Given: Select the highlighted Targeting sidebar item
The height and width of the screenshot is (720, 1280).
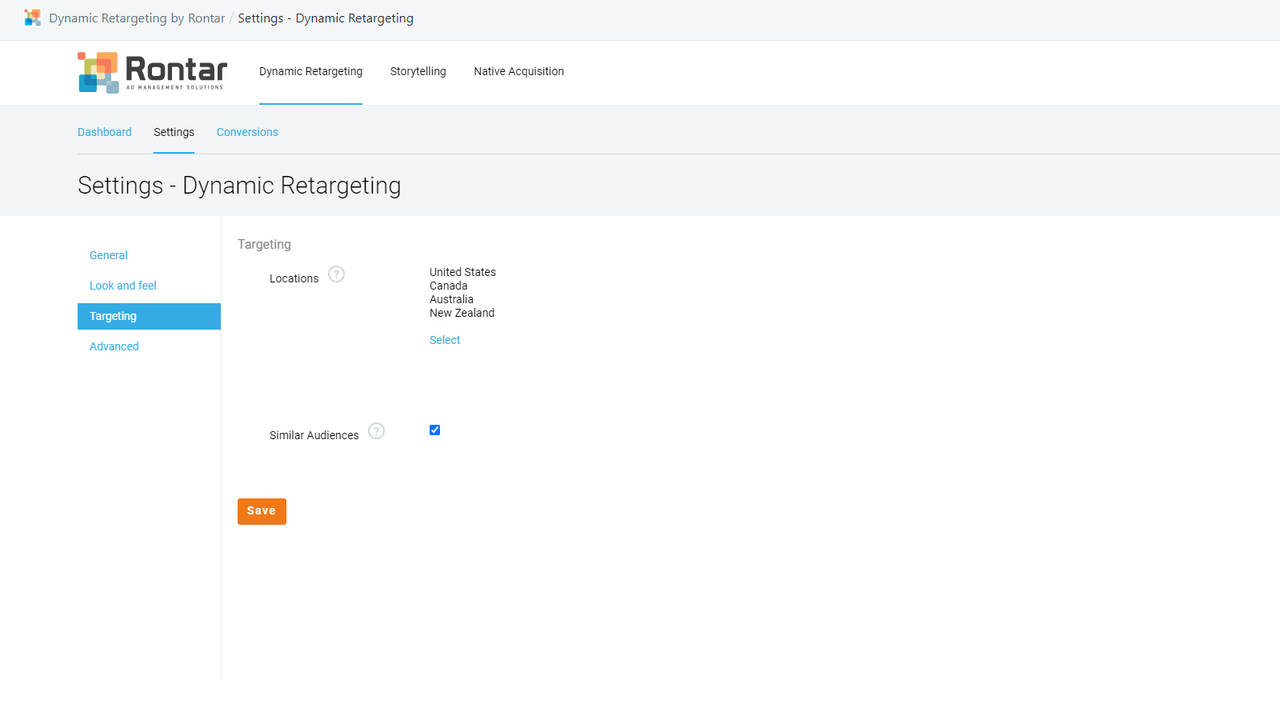Looking at the screenshot, I should (x=112, y=315).
